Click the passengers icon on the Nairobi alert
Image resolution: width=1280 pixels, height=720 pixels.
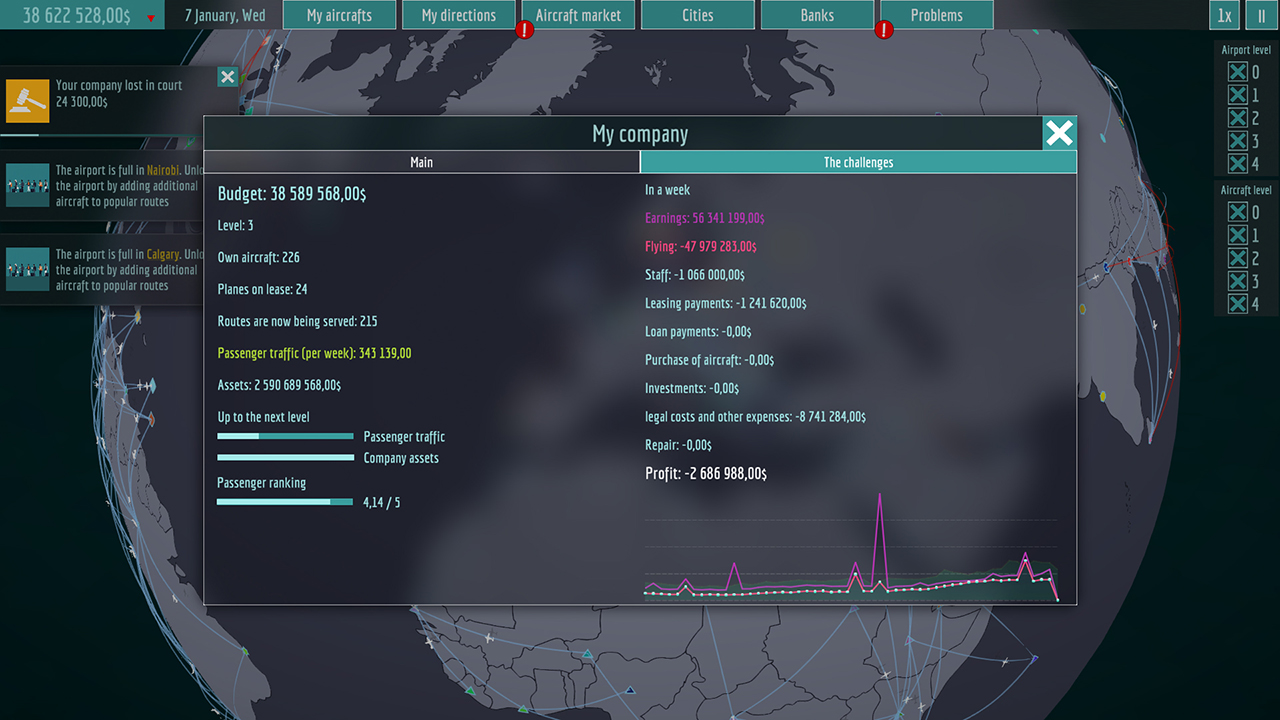point(27,185)
